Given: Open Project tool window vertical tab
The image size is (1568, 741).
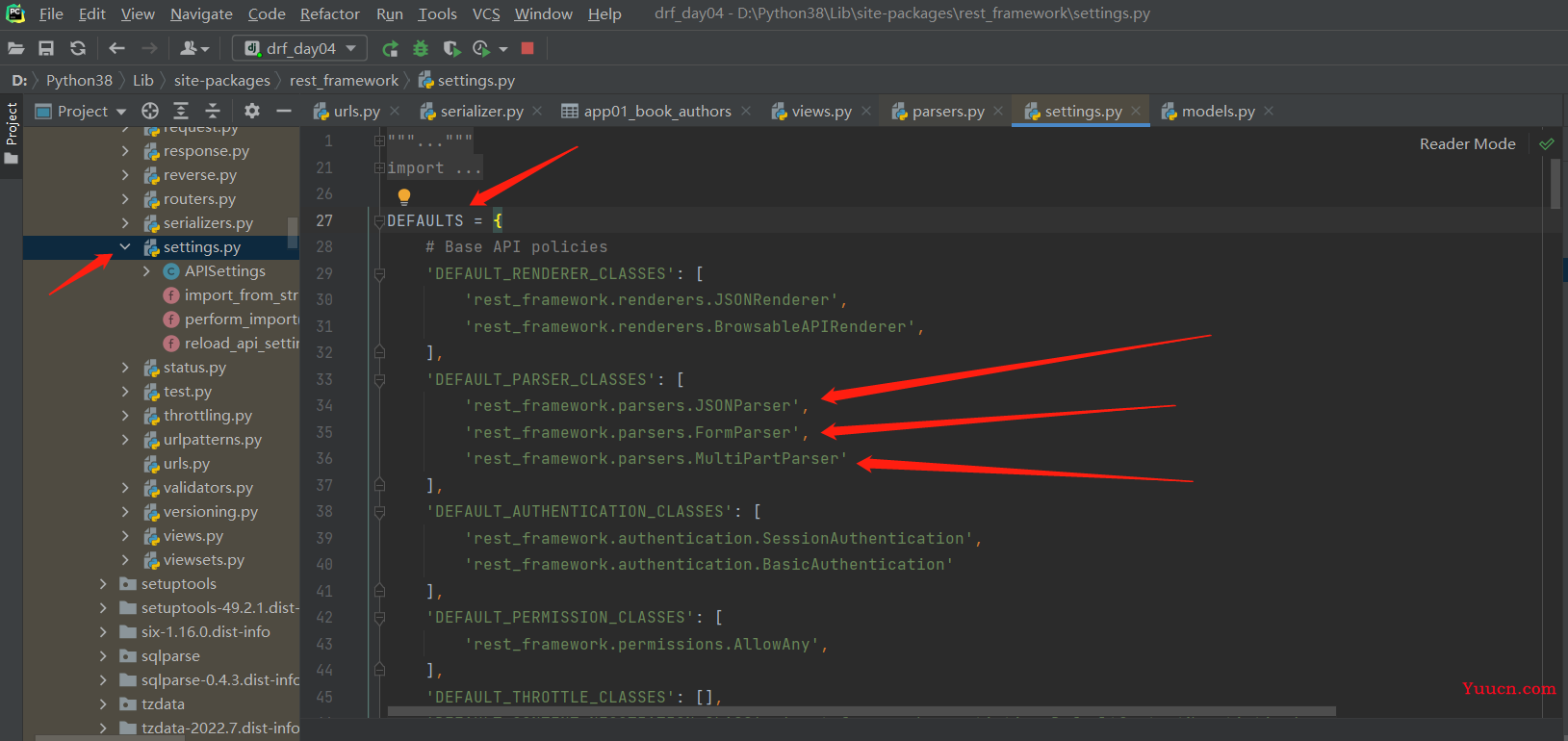Looking at the screenshot, I should tap(12, 133).
